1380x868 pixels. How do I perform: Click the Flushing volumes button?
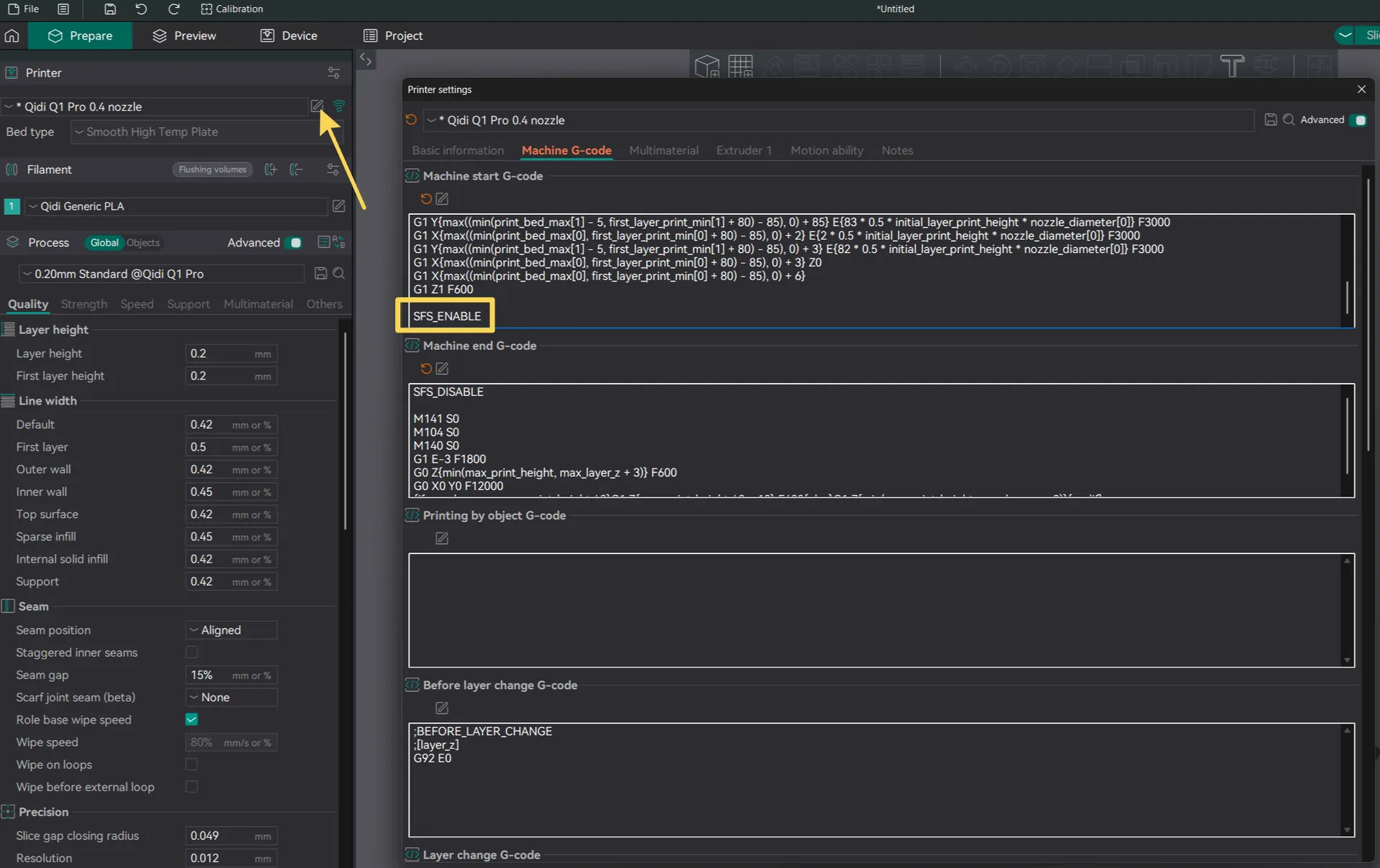212,170
